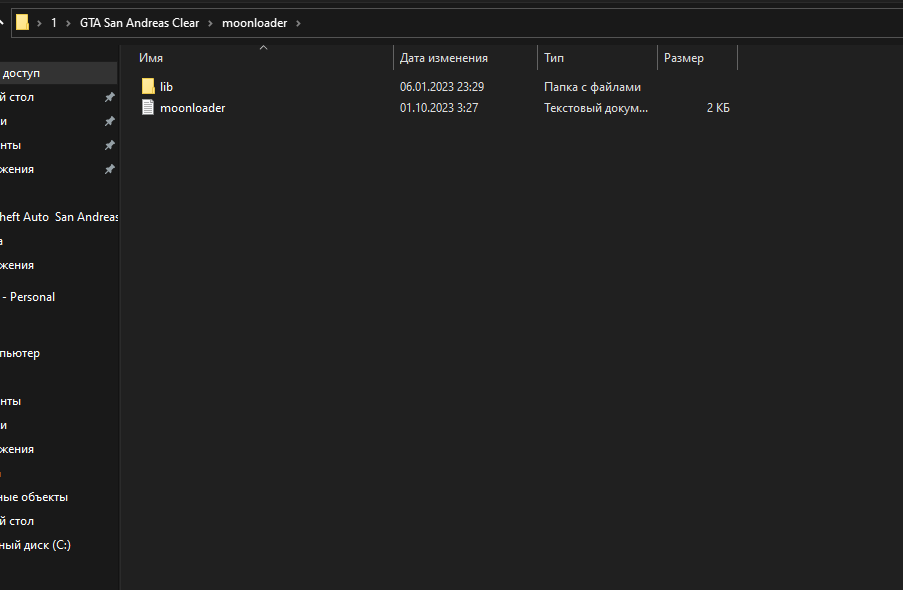Navigate to the "1" breadcrumb folder

54,22
